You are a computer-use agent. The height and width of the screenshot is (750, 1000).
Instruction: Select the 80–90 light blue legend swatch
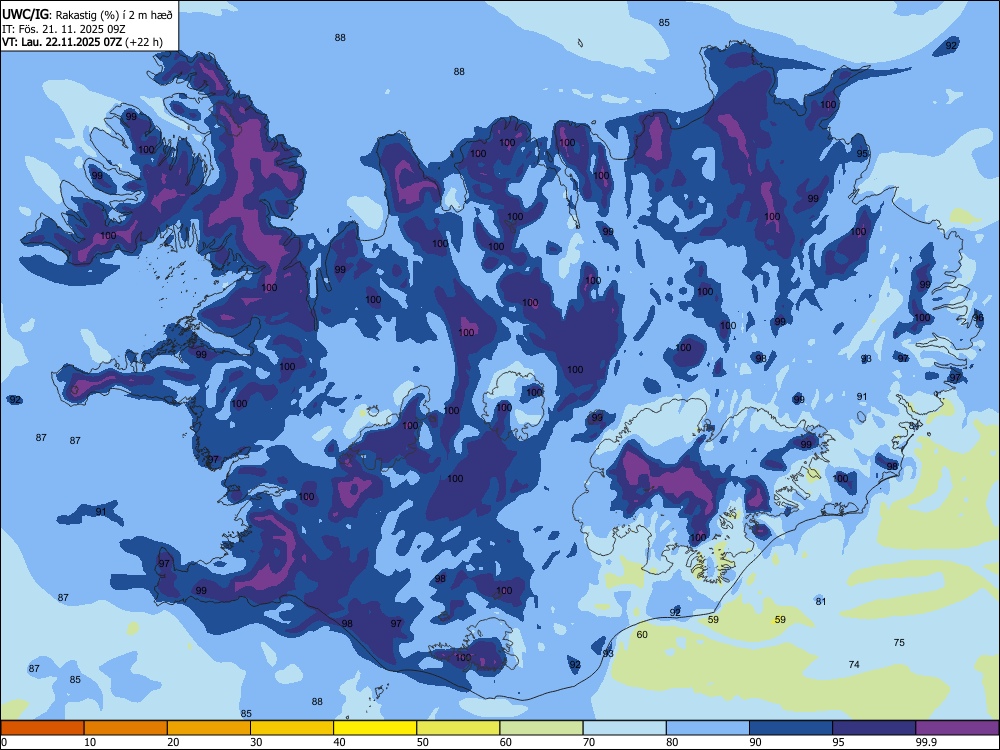click(x=708, y=728)
